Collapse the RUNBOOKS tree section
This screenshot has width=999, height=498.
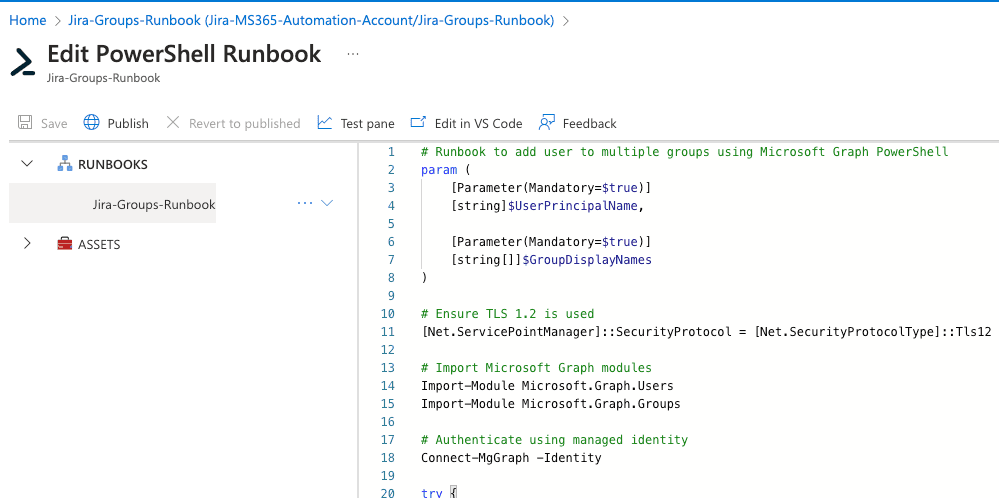pos(27,164)
